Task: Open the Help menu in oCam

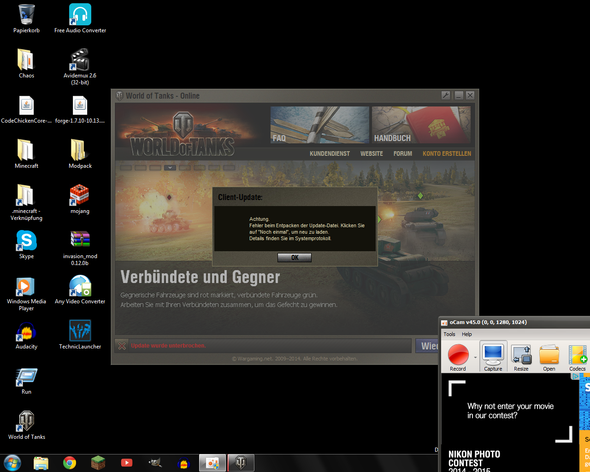Action: point(467,334)
